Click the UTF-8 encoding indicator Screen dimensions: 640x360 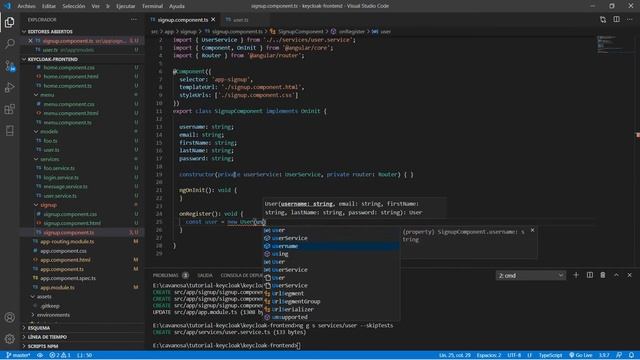click(514, 355)
